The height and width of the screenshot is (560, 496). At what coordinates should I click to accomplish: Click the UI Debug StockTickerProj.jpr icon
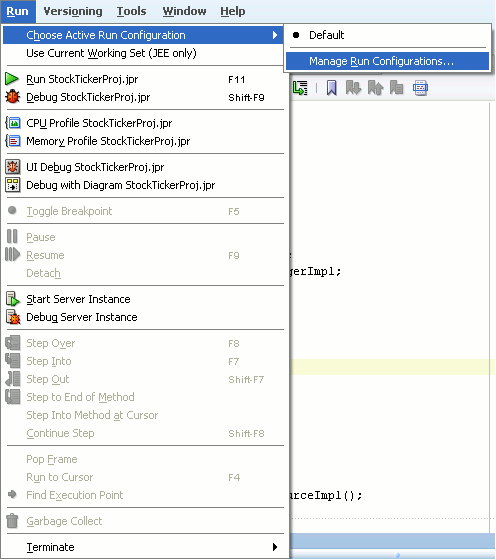[12, 167]
